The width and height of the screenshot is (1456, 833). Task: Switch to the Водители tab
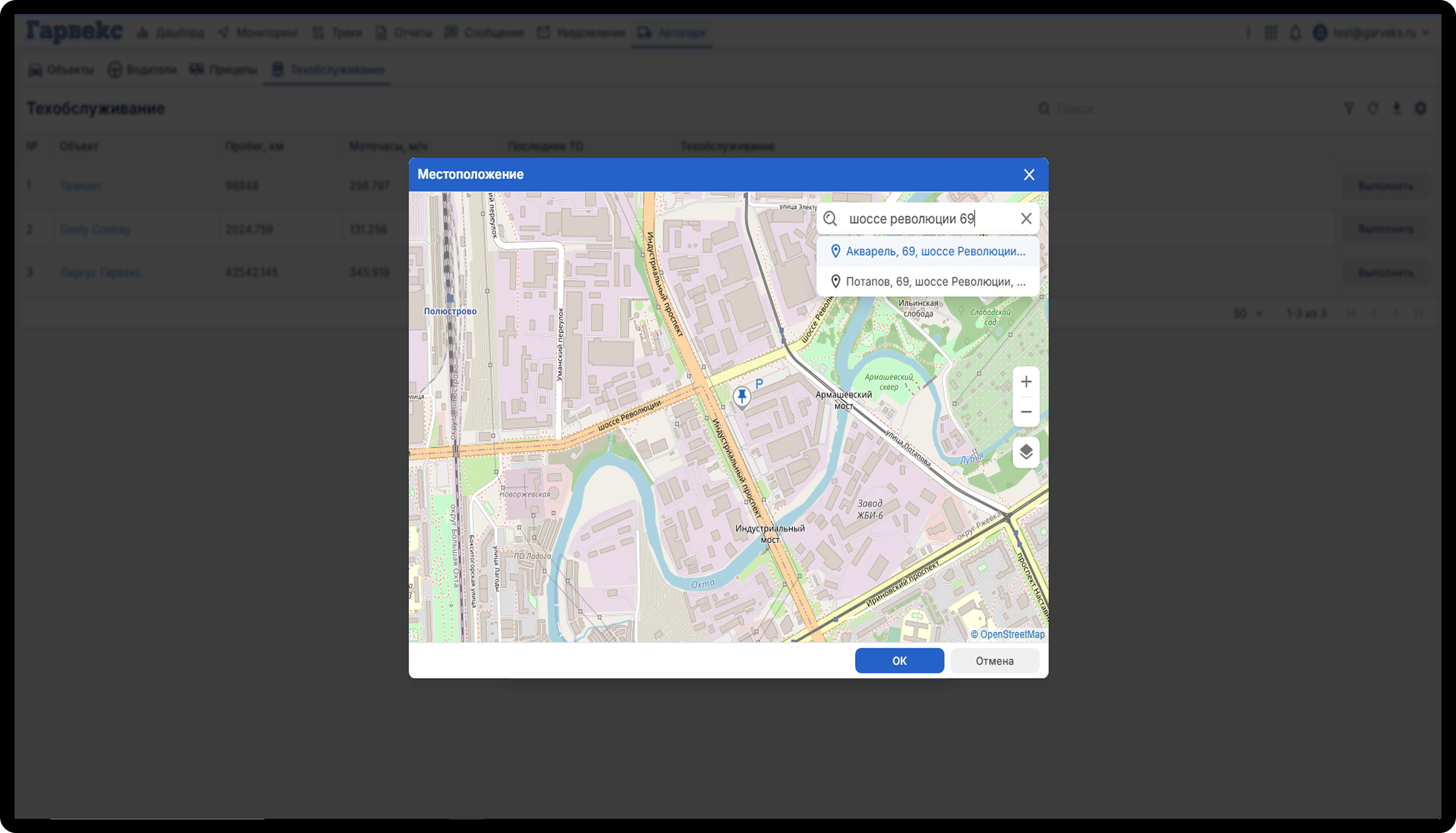tap(142, 70)
